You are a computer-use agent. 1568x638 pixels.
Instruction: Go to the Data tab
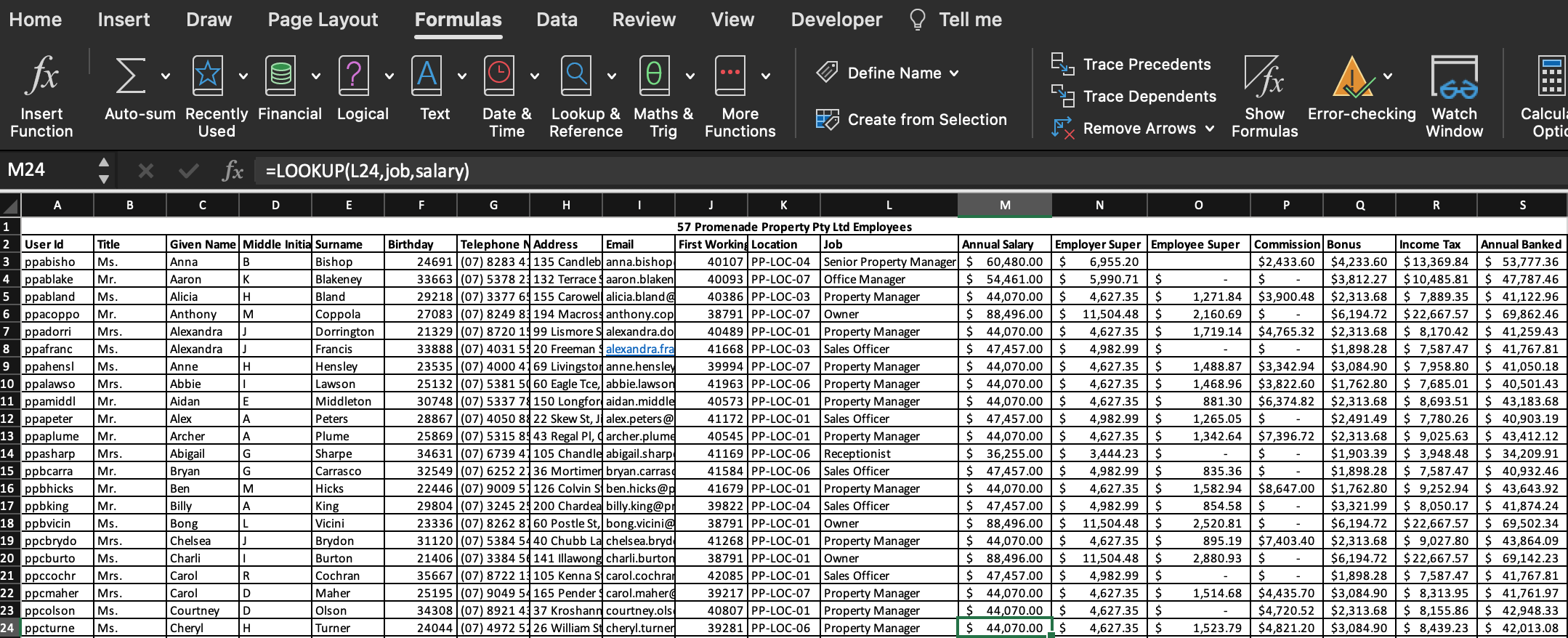(557, 20)
